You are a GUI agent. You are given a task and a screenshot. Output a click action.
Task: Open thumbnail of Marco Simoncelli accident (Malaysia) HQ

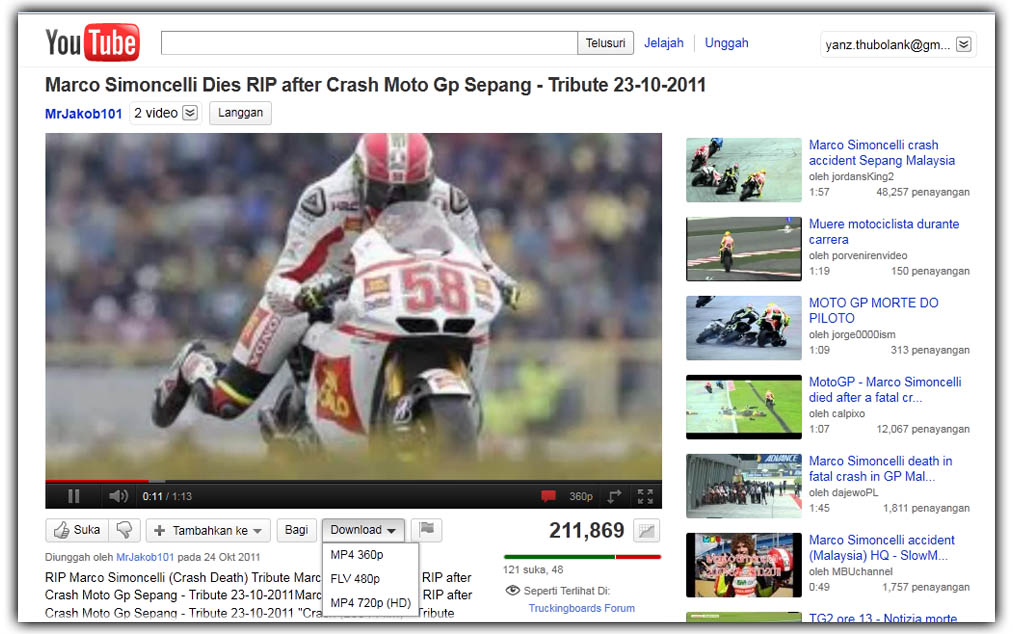(744, 565)
